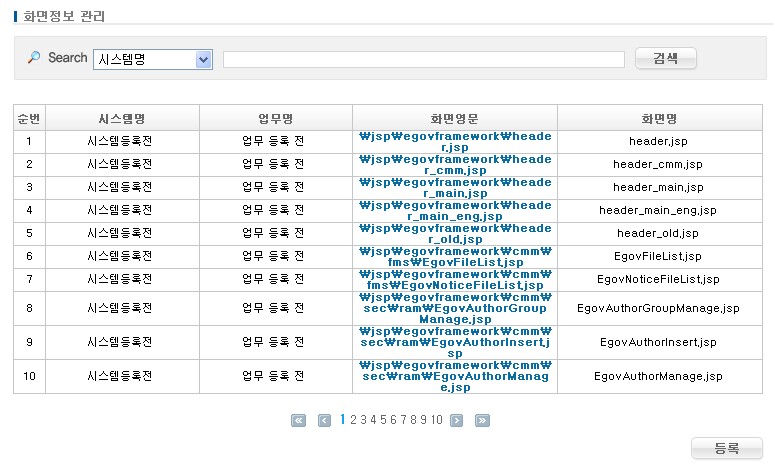Open the 시스템명 search criteria dropdown
The width and height of the screenshot is (775, 469).
click(152, 59)
